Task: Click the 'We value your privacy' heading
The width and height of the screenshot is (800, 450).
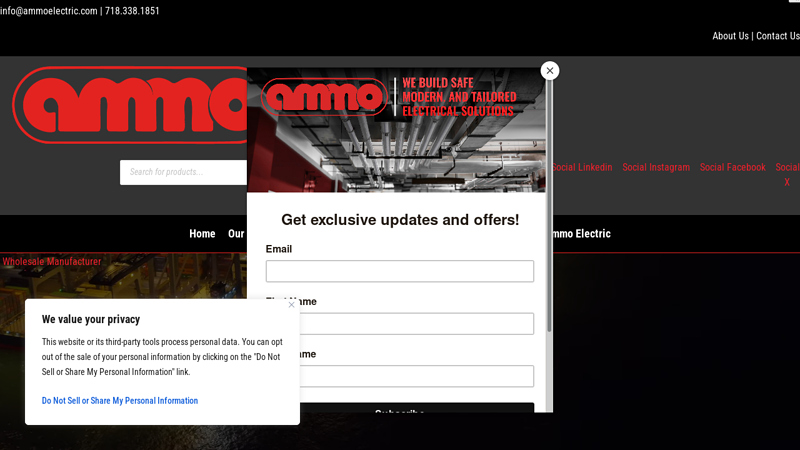Action: [x=91, y=319]
